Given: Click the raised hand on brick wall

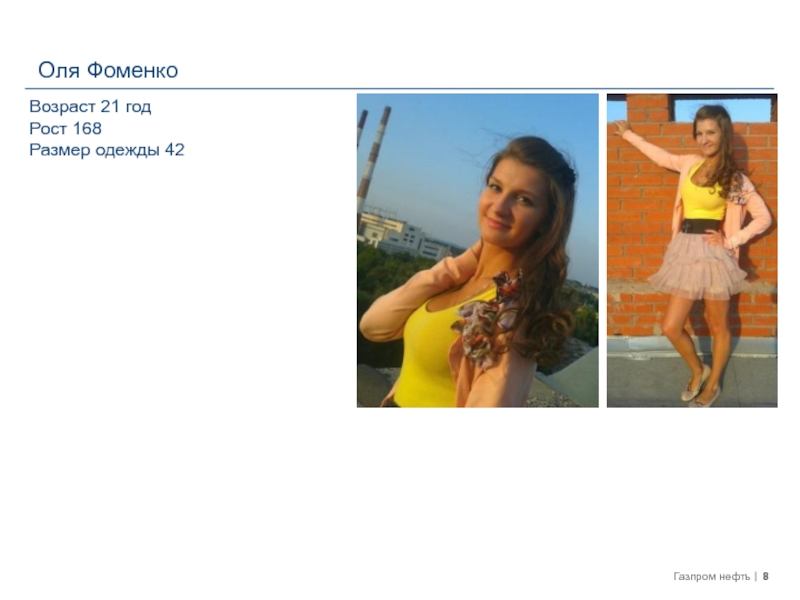Looking at the screenshot, I should click(x=620, y=127).
